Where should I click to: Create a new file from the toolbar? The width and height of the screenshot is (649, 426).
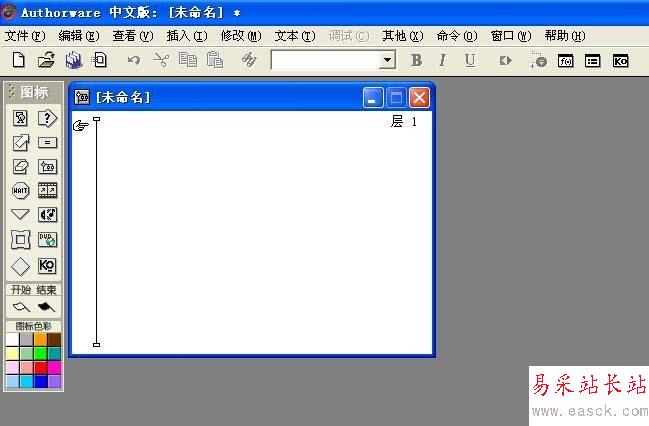tap(19, 60)
